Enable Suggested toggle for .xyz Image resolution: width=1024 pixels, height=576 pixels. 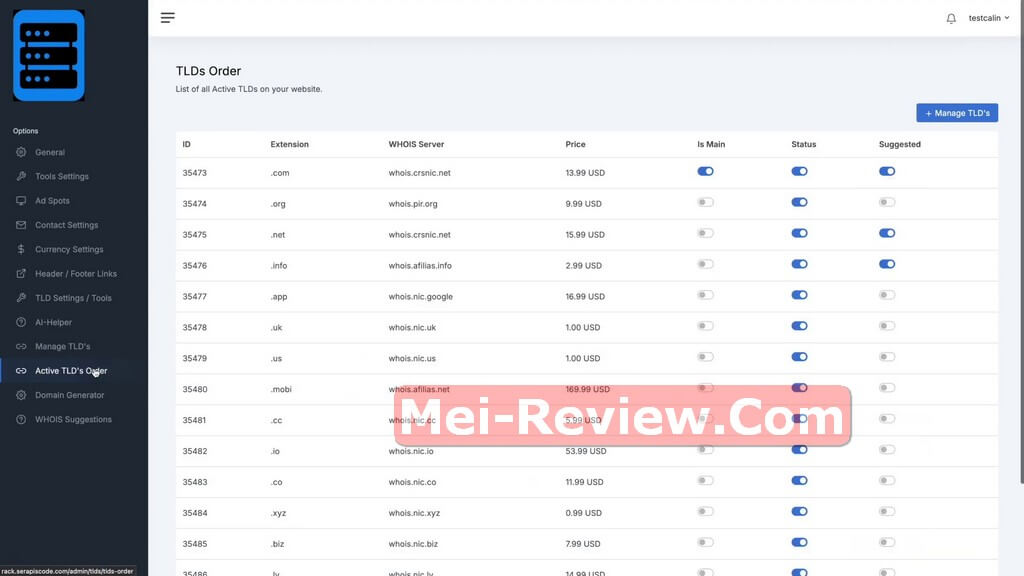pos(887,511)
